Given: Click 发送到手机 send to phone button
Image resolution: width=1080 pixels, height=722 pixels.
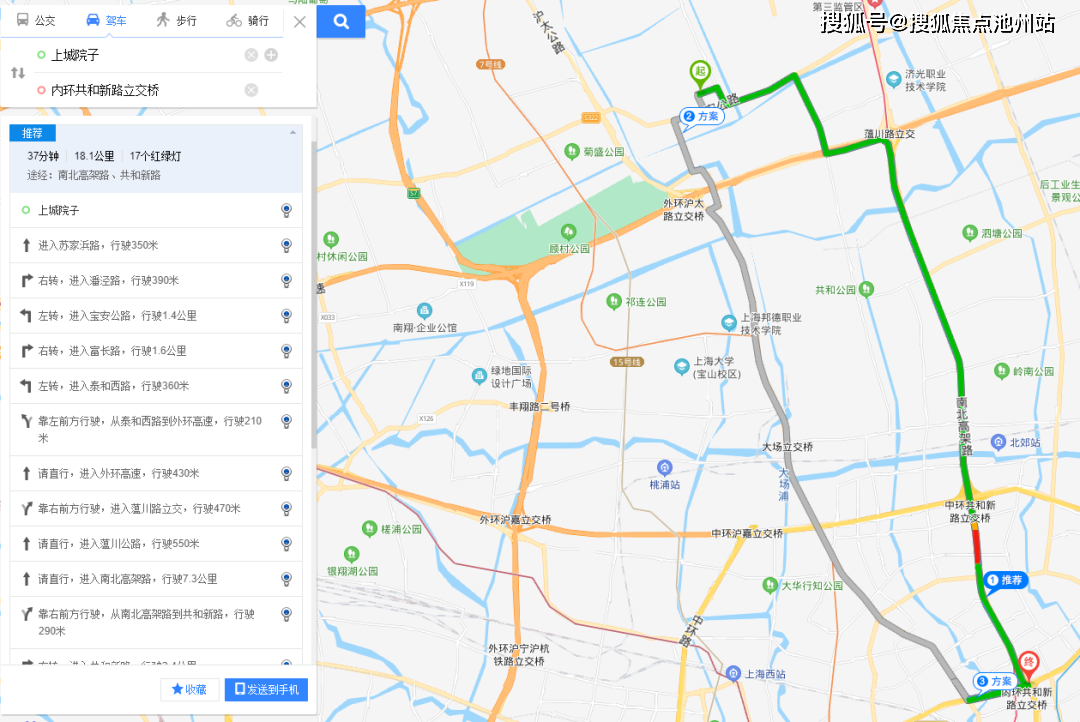Looking at the screenshot, I should click(x=266, y=690).
